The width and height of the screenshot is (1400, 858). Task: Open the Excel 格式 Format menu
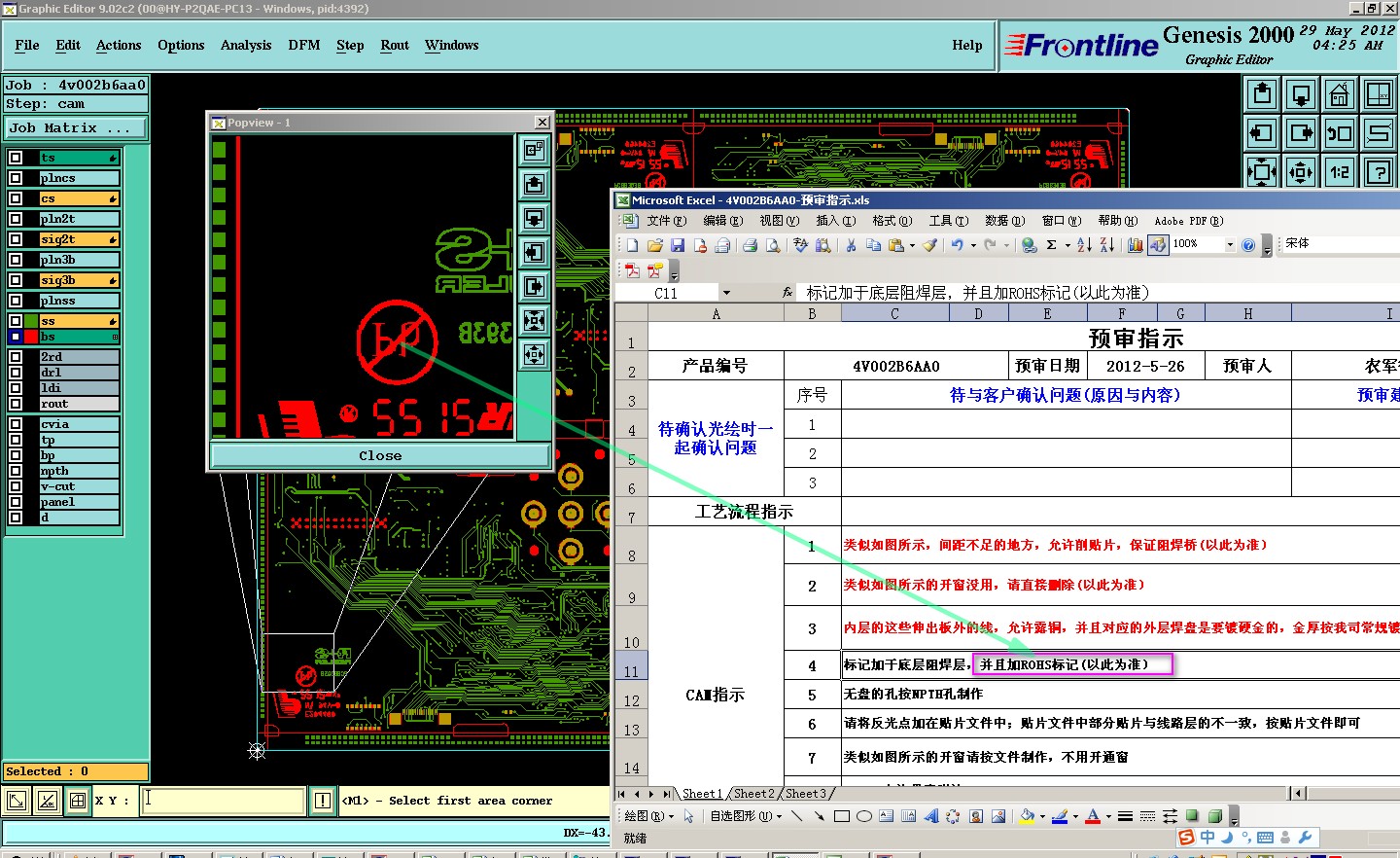892,221
